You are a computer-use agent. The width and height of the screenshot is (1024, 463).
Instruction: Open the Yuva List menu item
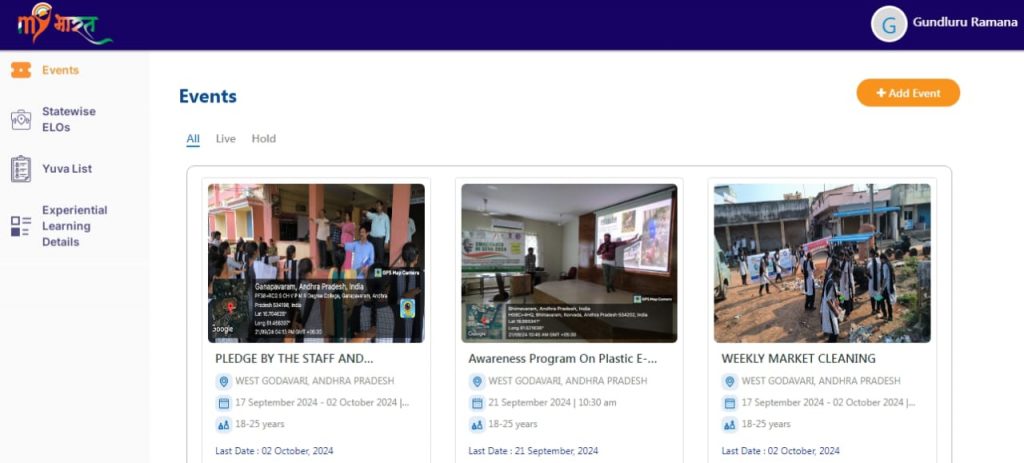(x=67, y=169)
